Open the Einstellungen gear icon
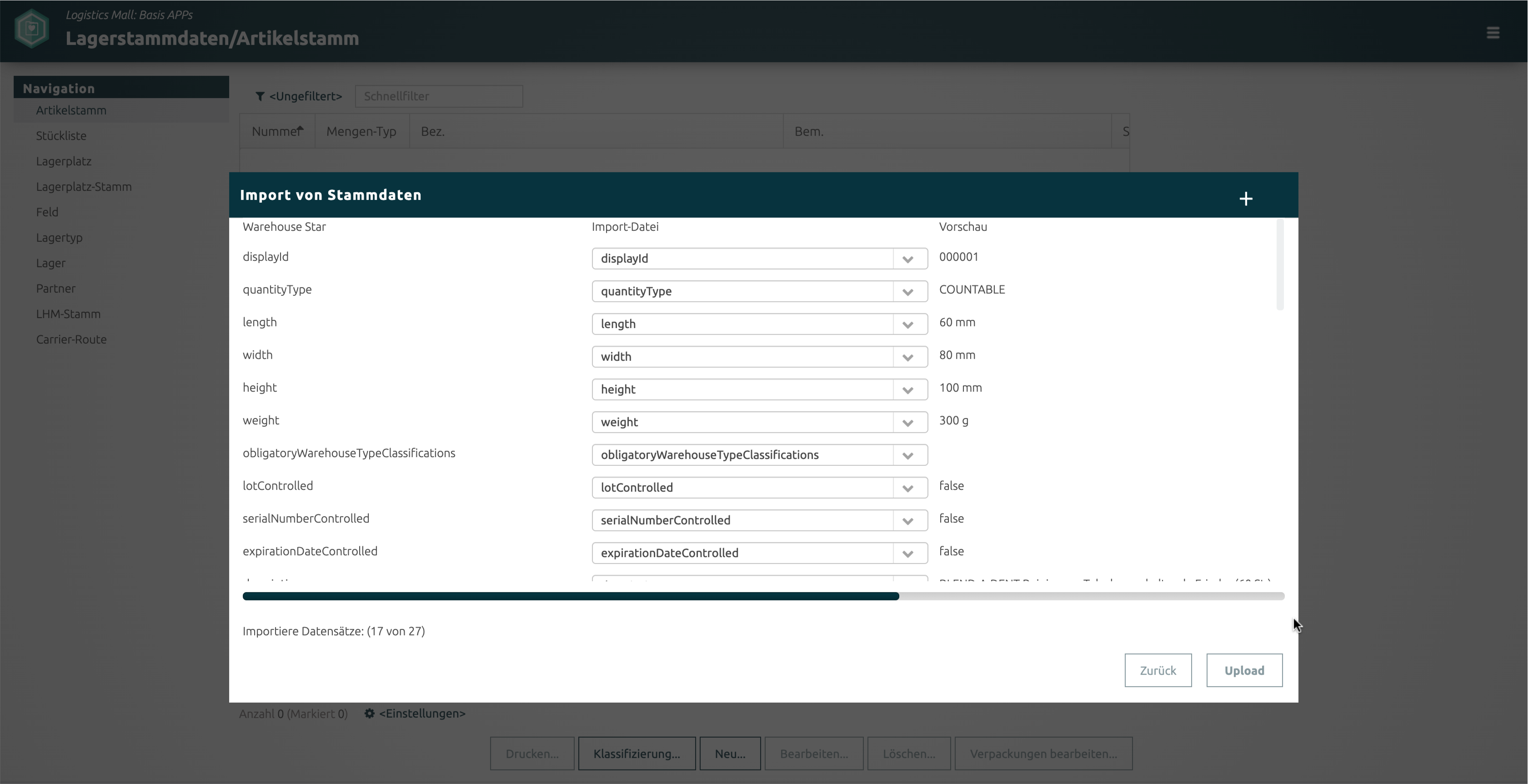1528x784 pixels. click(369, 714)
